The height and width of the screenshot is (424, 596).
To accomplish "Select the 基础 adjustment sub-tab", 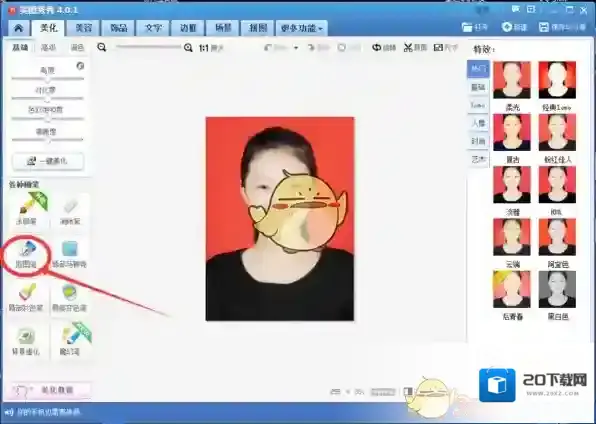I will point(20,48).
